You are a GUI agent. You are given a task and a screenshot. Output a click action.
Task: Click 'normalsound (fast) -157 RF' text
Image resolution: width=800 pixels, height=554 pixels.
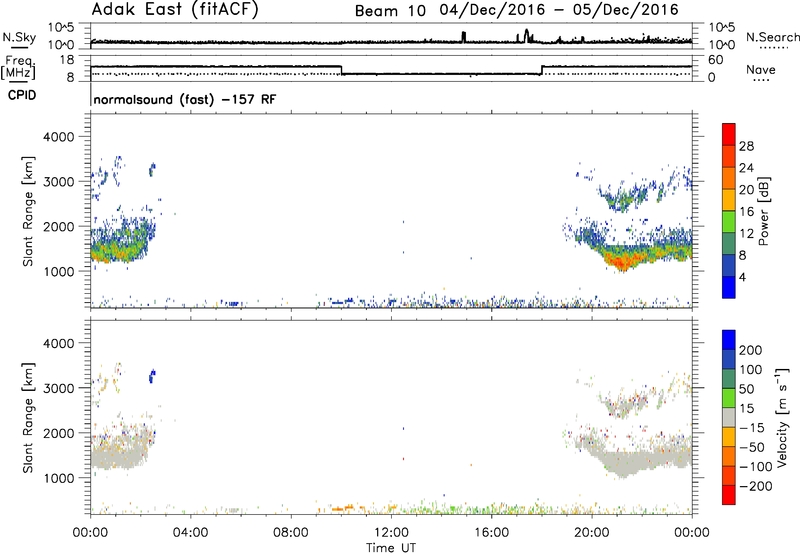pos(185,99)
